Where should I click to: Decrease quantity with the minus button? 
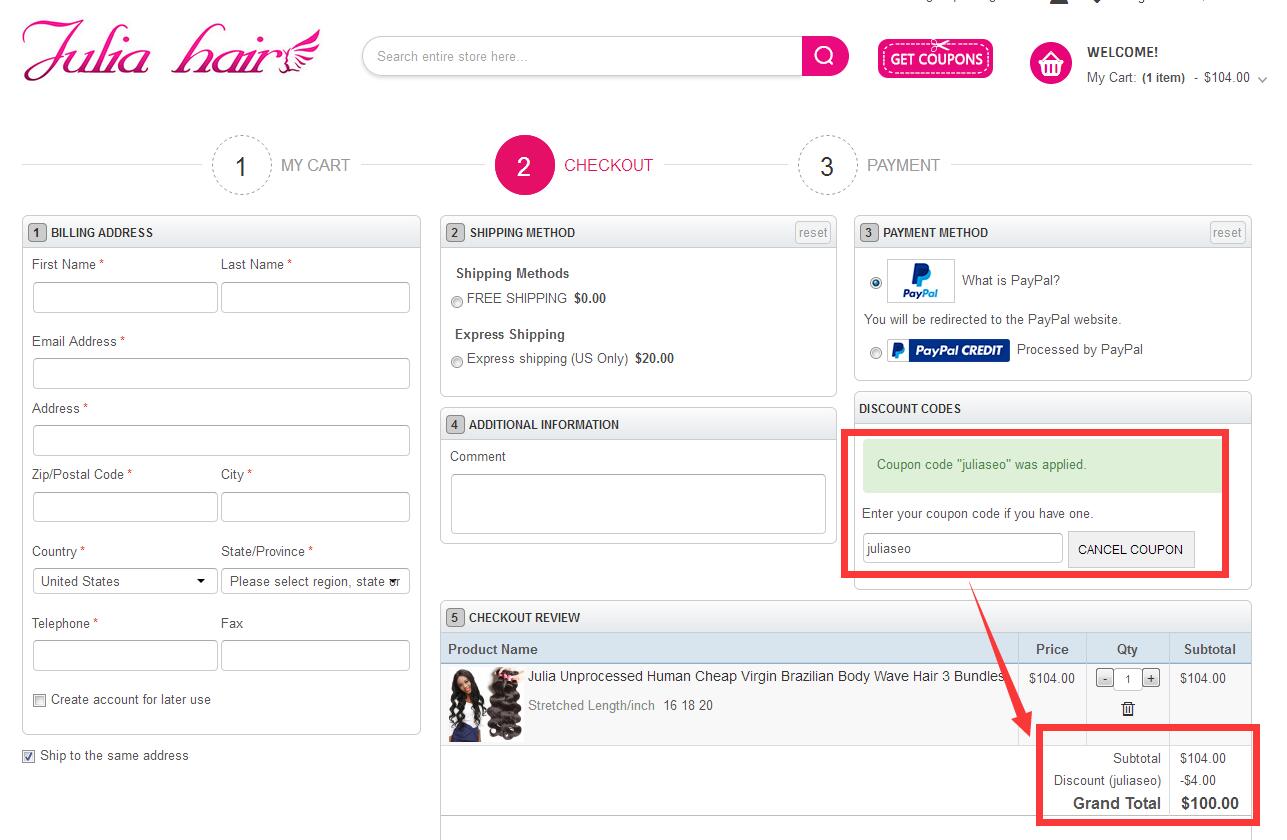[1104, 678]
